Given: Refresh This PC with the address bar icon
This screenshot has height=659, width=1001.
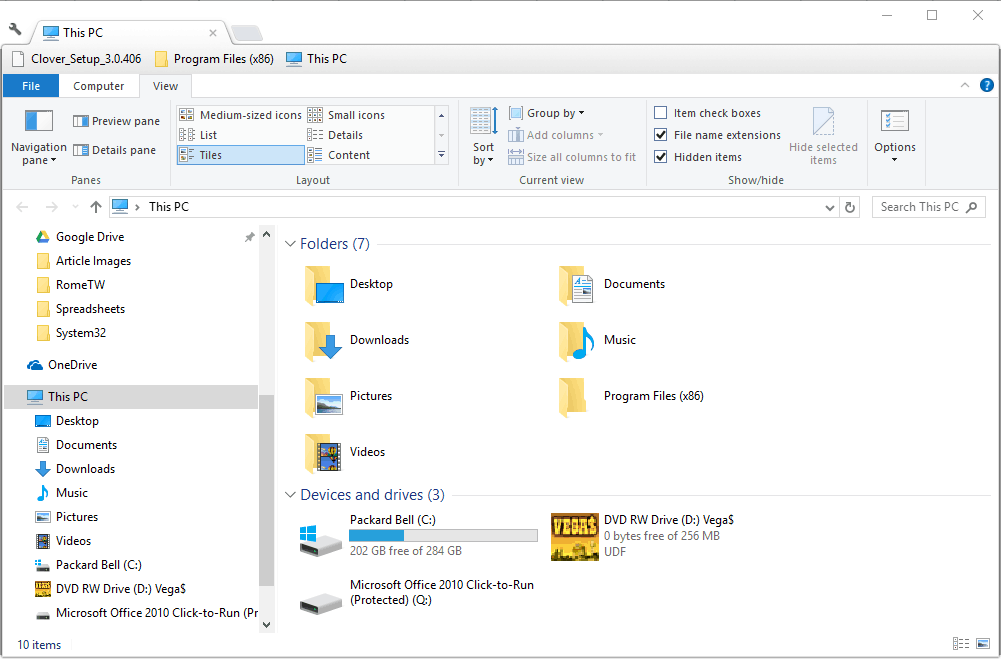Looking at the screenshot, I should [850, 206].
